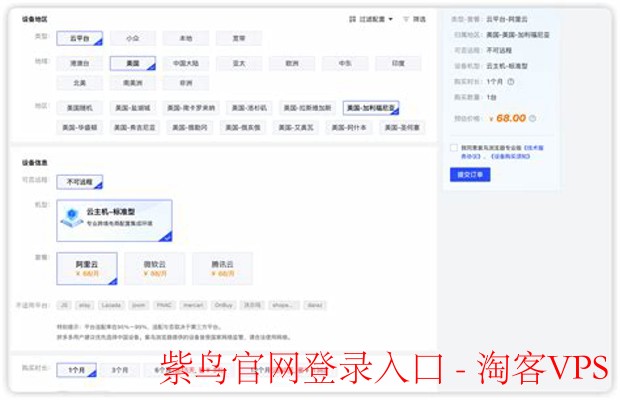This screenshot has width=620, height=400.
Task: Choose the 中东 region option
Action: pos(345,63)
